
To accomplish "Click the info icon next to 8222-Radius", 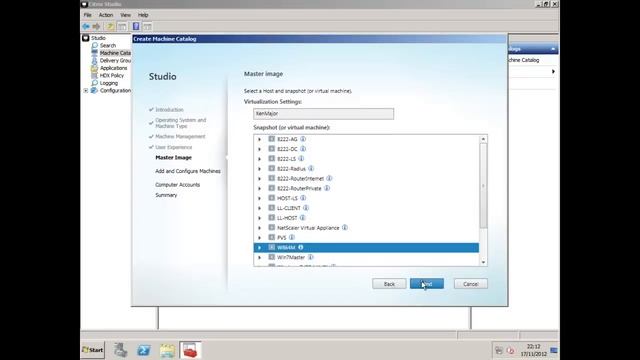I will point(311,169).
